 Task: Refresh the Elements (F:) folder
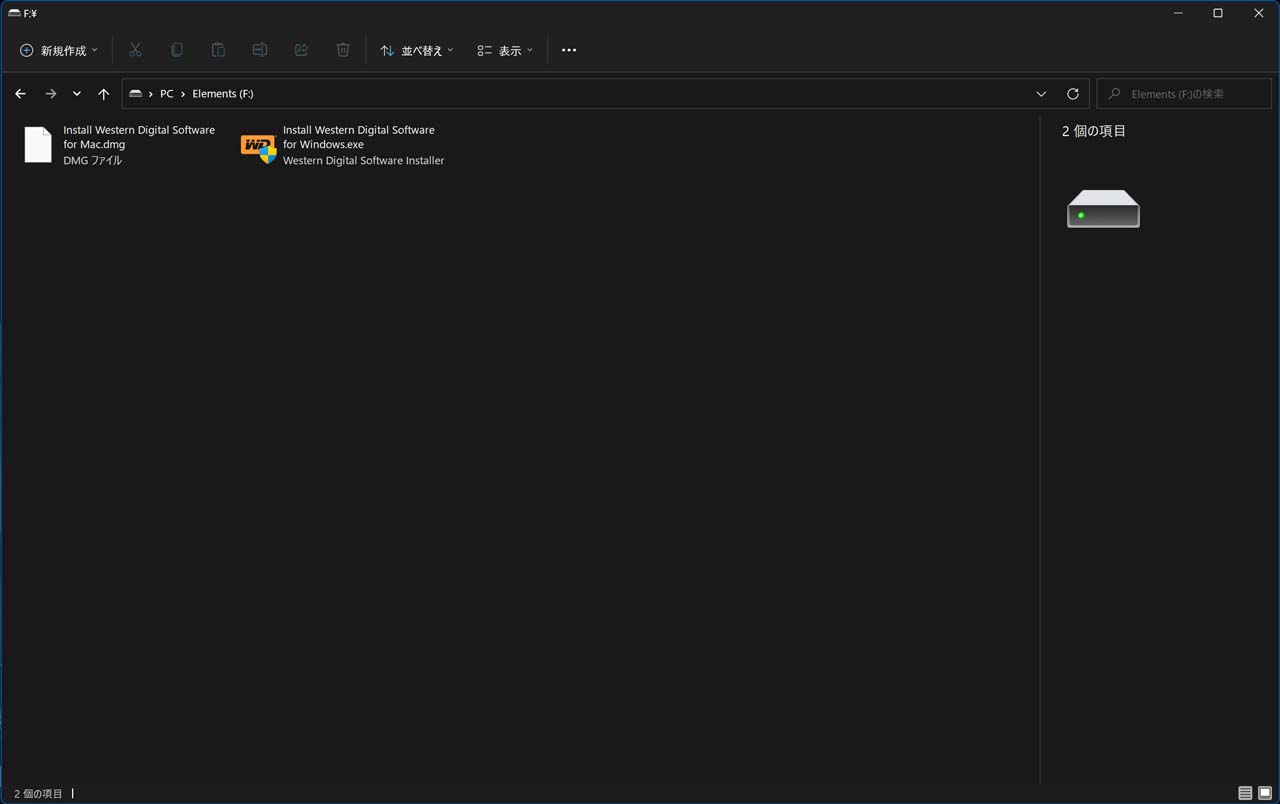tap(1073, 94)
